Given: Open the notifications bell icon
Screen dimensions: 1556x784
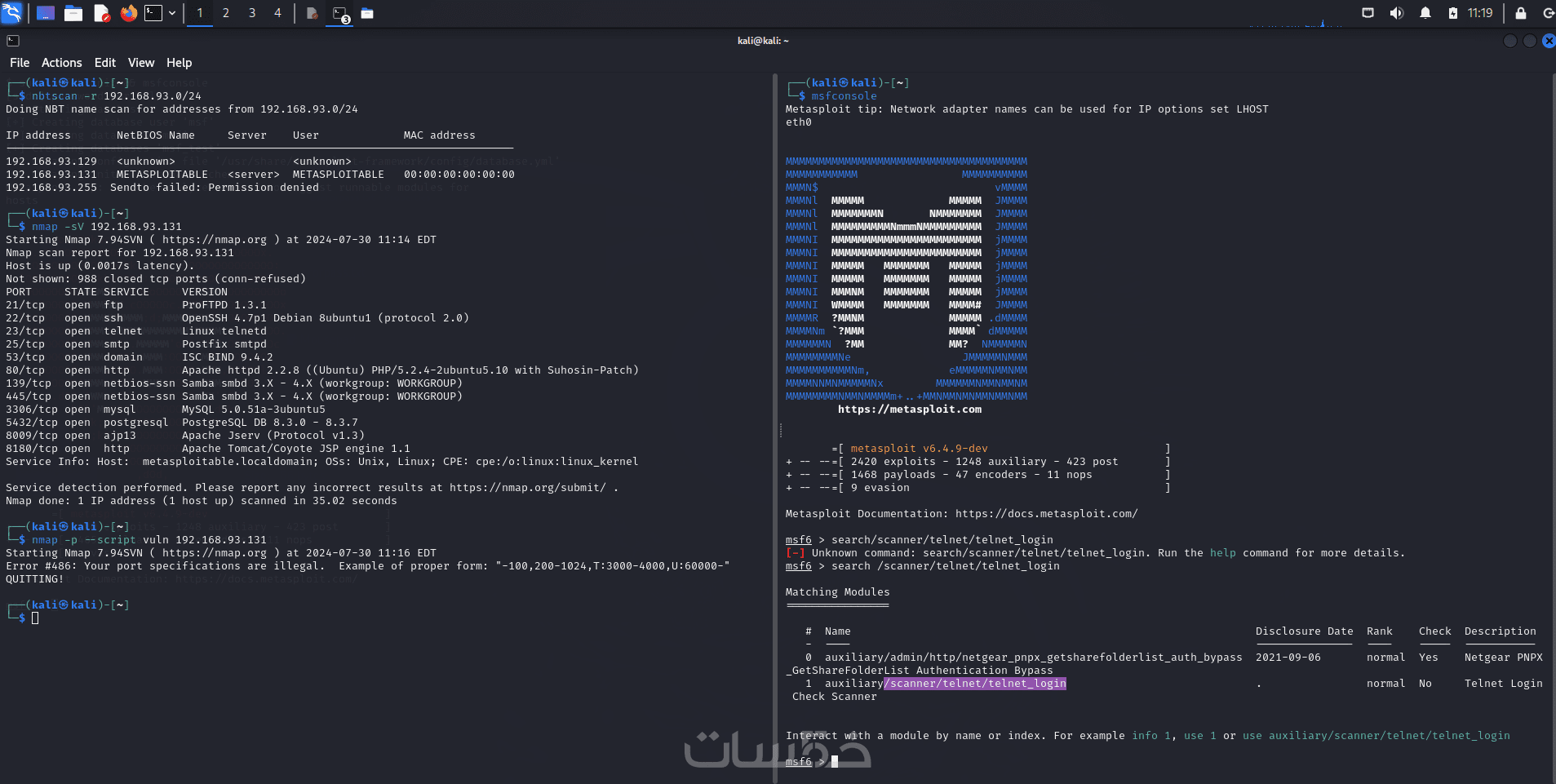Looking at the screenshot, I should pyautogui.click(x=1425, y=13).
